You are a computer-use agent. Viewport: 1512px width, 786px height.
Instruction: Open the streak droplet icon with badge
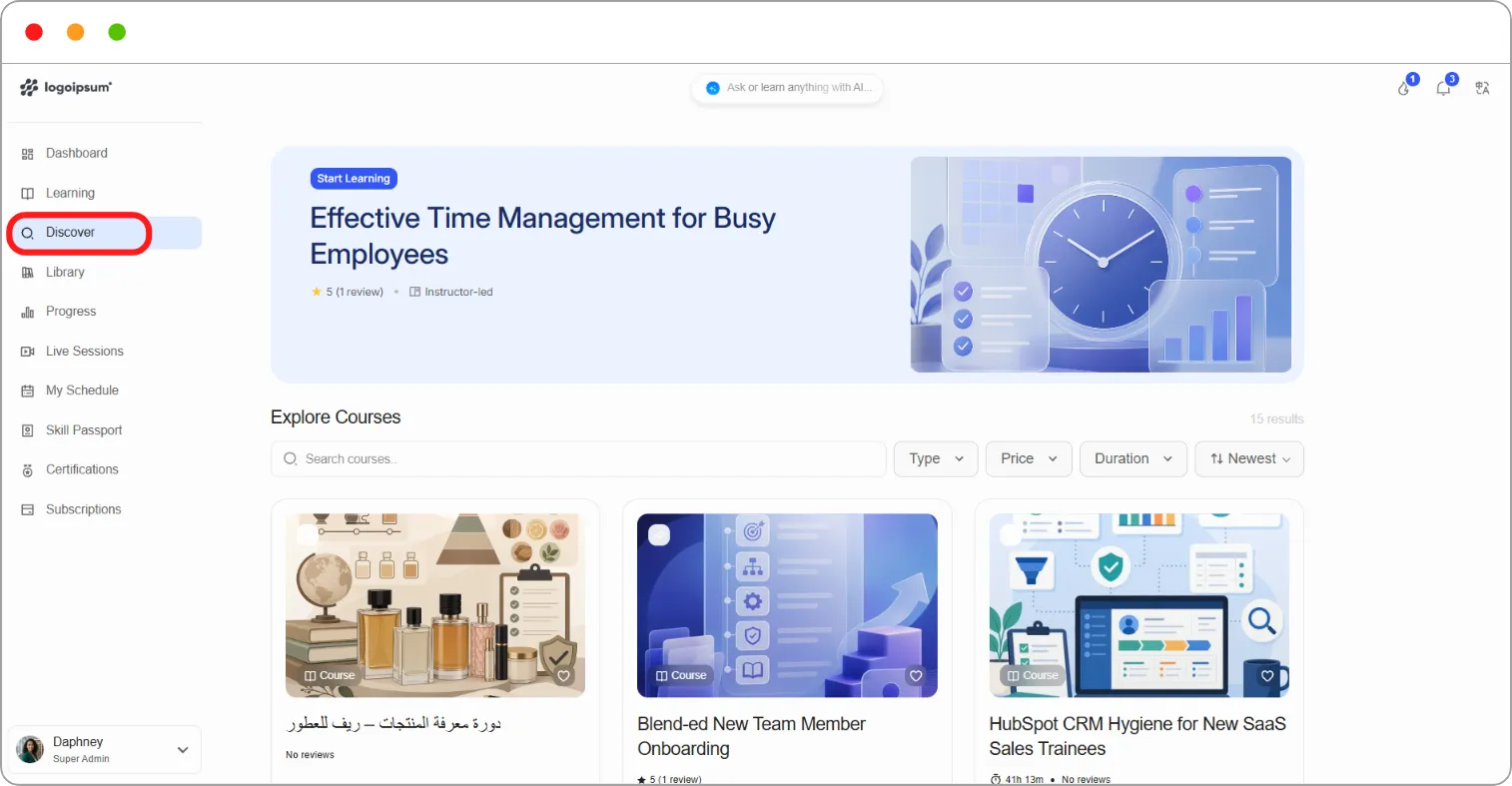tap(1404, 88)
